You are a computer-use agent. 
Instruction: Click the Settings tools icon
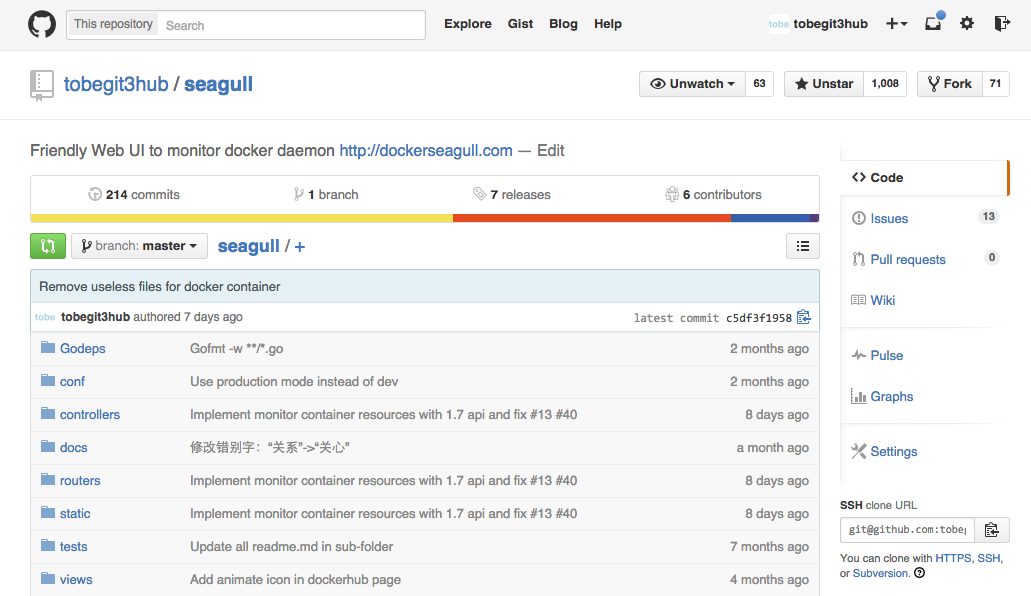(859, 451)
